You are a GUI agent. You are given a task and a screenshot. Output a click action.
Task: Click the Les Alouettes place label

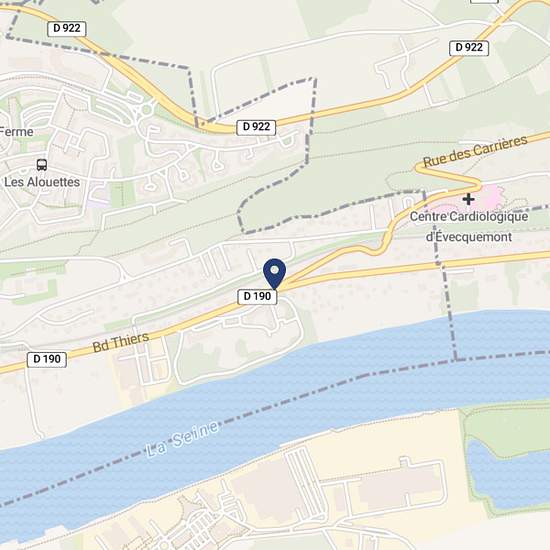pyautogui.click(x=42, y=182)
